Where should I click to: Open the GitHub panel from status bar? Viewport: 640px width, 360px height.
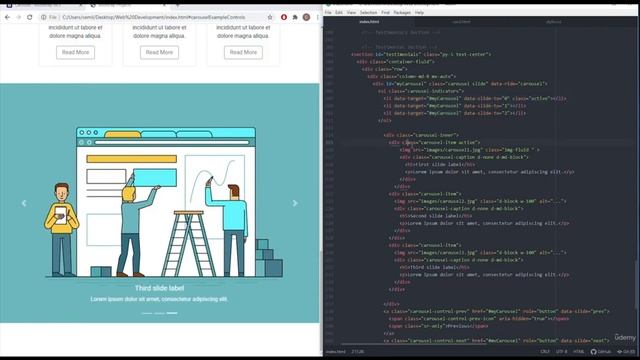point(601,351)
